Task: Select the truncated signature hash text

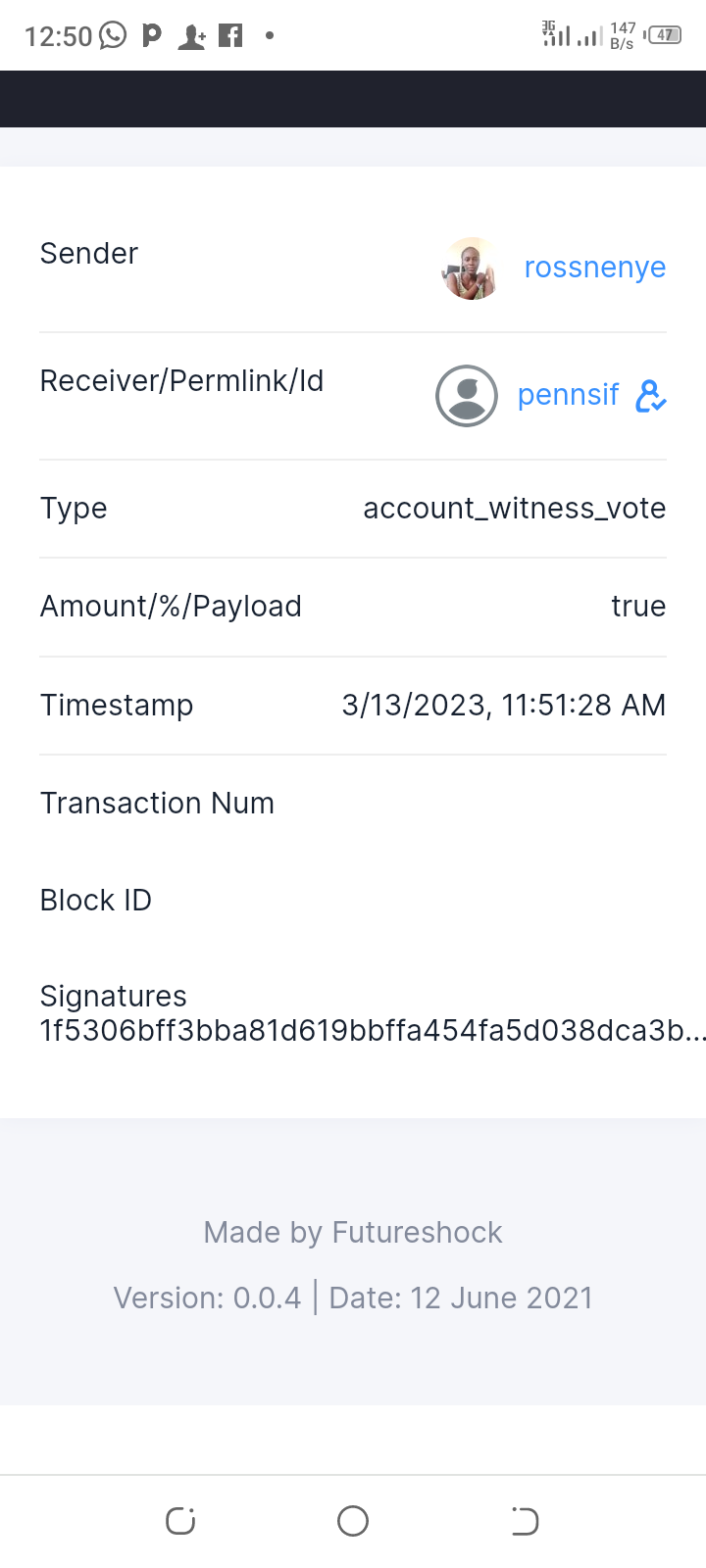Action: coord(373,1030)
